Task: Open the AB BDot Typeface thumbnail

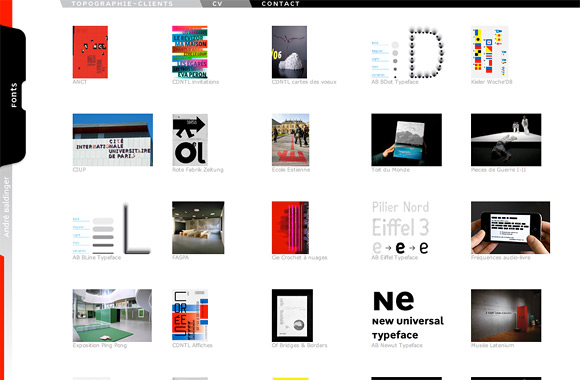Action: coord(407,52)
